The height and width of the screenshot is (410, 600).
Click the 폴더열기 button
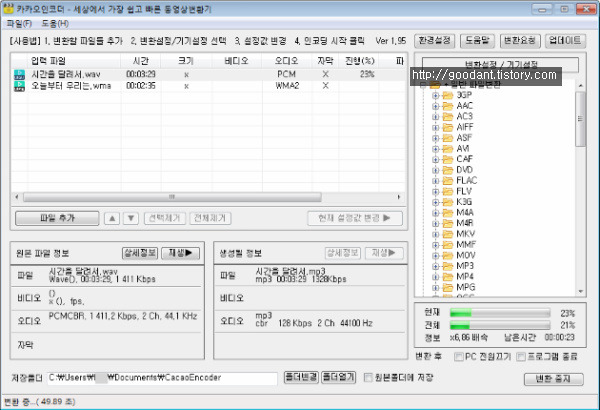click(339, 377)
